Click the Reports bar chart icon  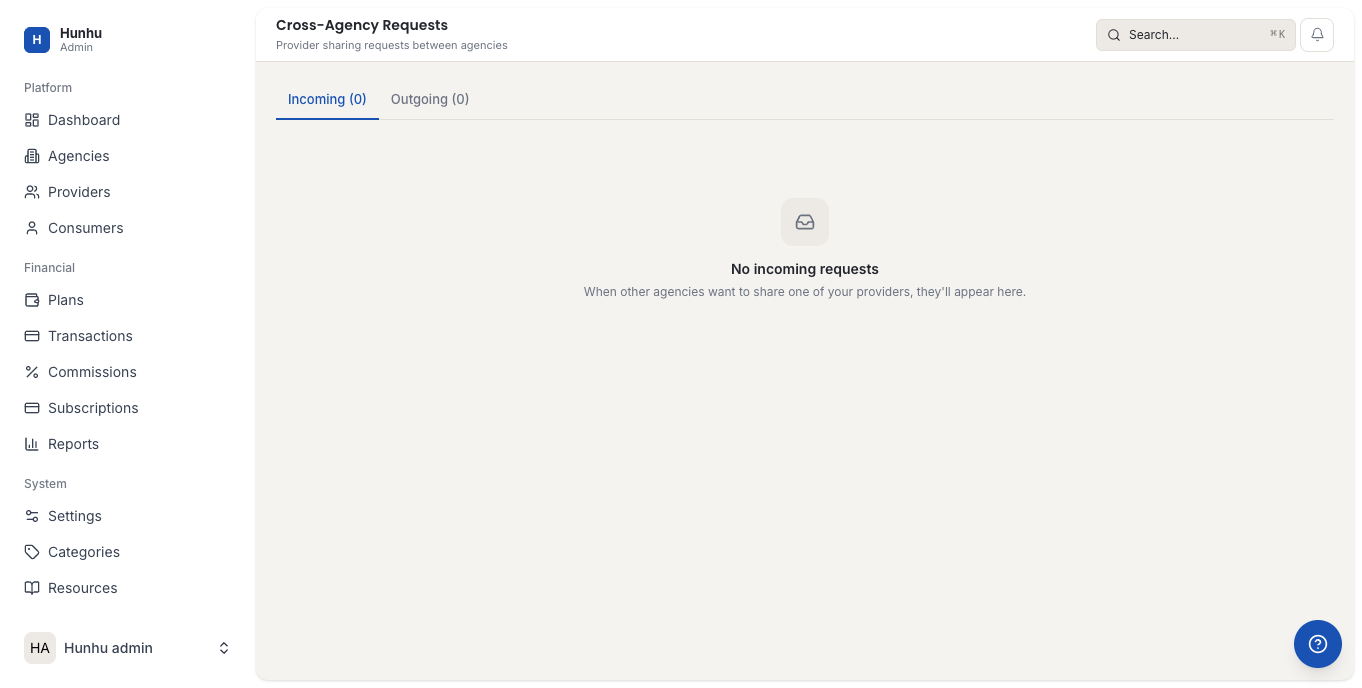tap(32, 444)
